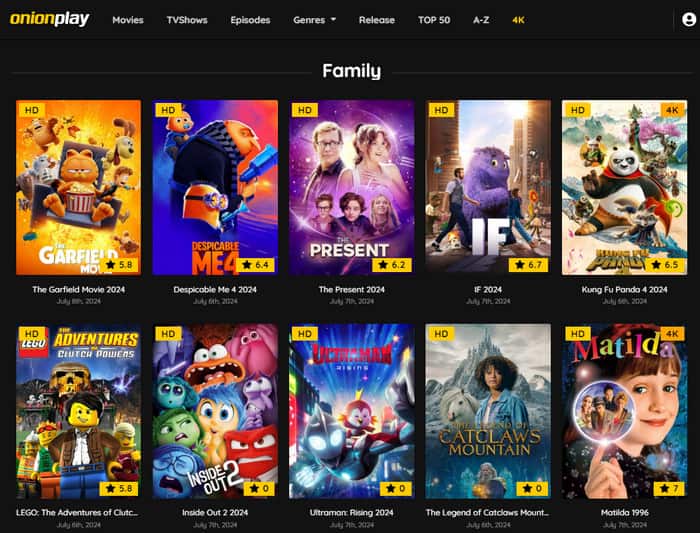Select the TOP 50 nav item
This screenshot has width=700, height=533.
434,20
